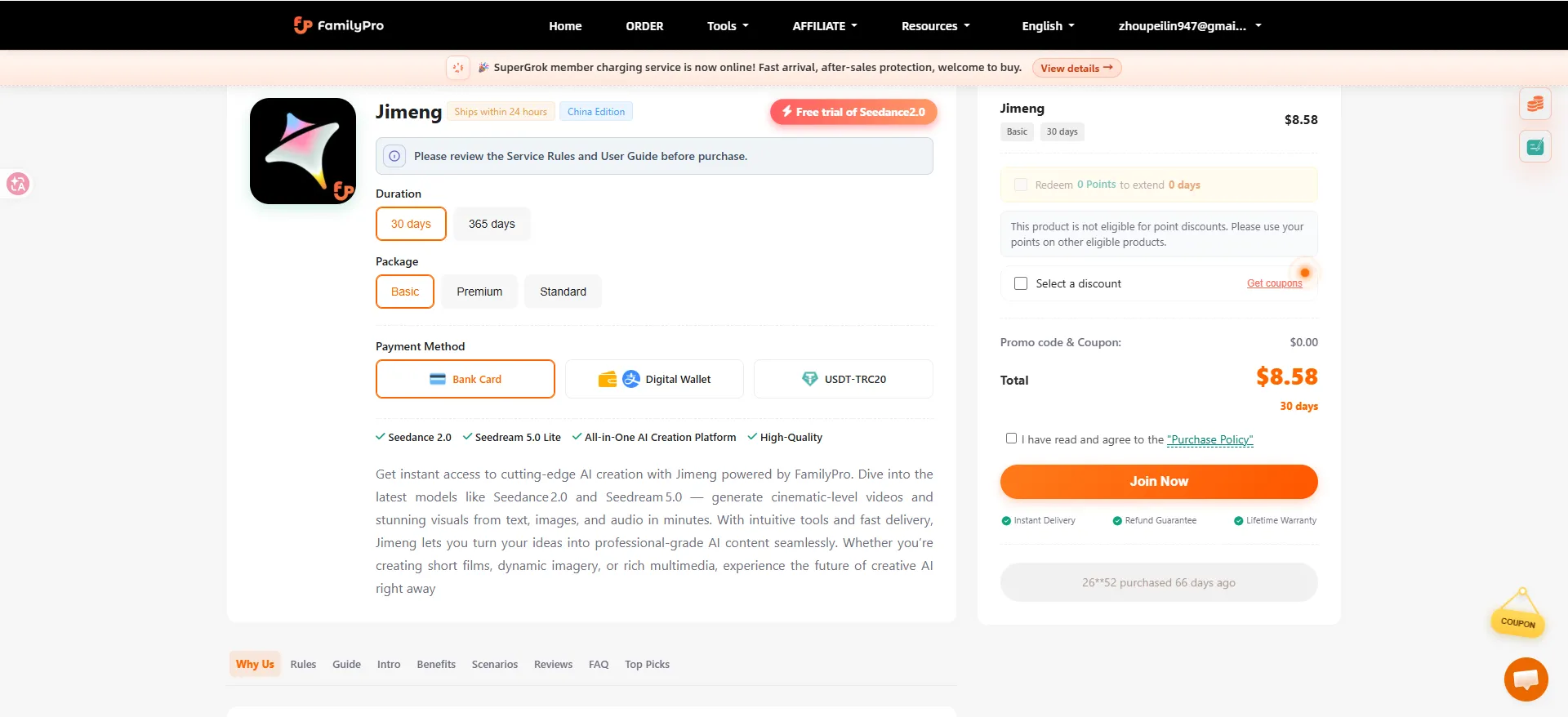Open the green checklist icon in the right sidebar
Image resolution: width=1568 pixels, height=717 pixels.
click(x=1535, y=147)
